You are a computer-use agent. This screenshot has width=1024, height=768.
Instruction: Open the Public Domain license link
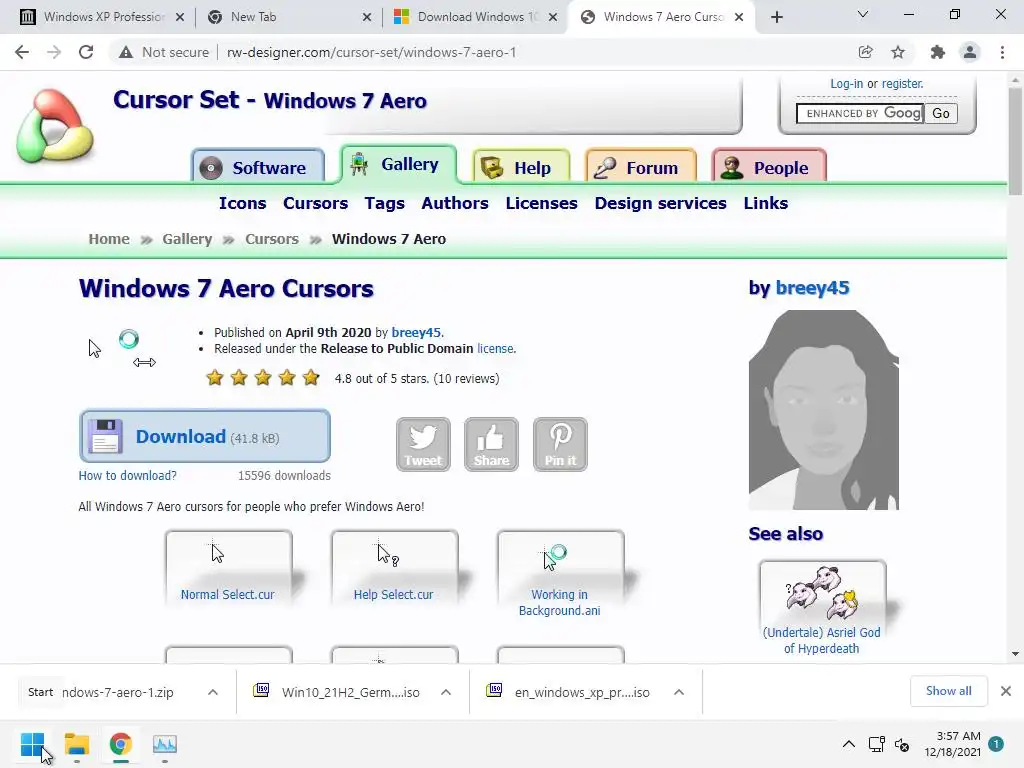495,349
